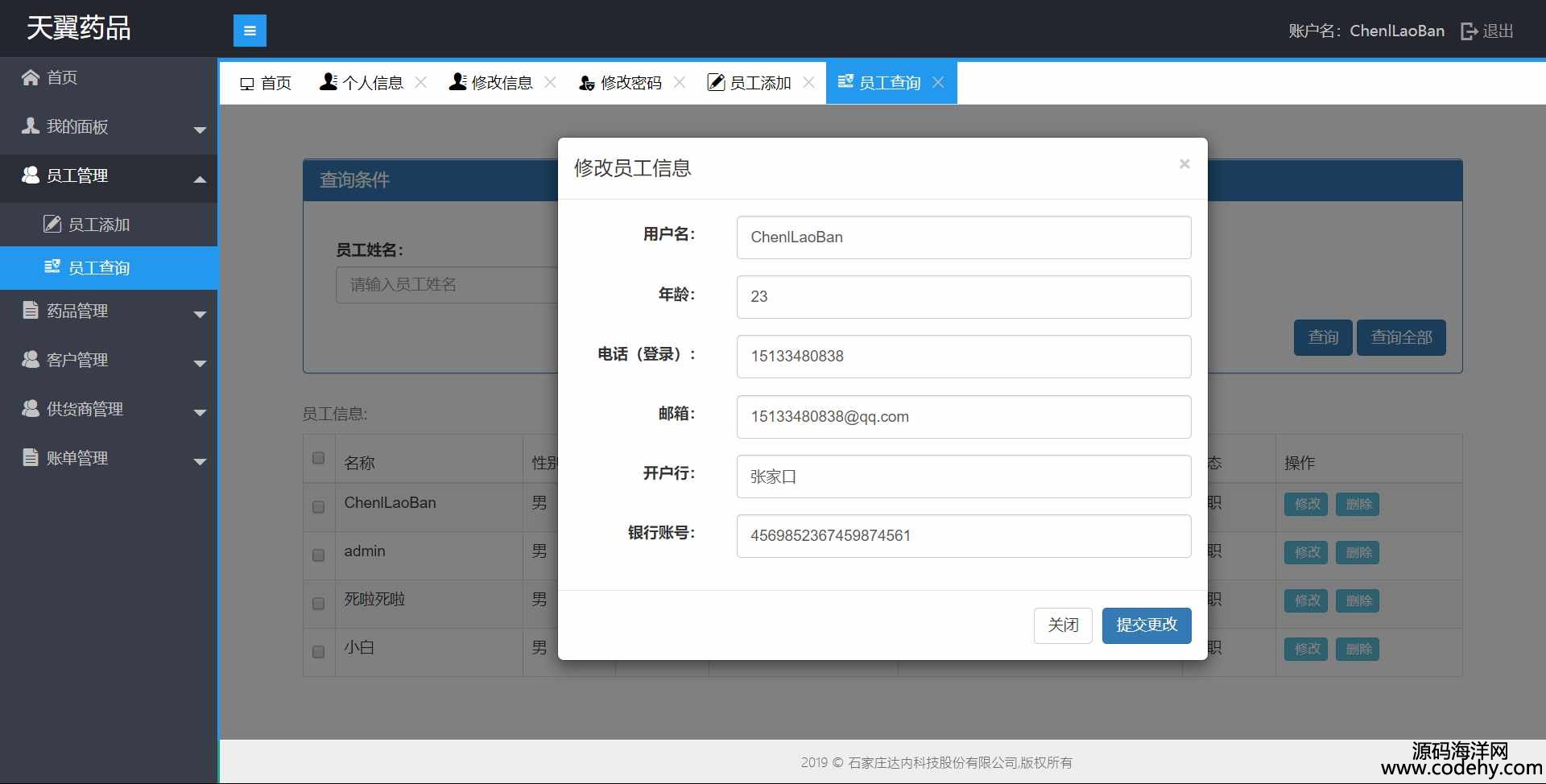Close the 员工查询 tab with X icon

[x=938, y=82]
